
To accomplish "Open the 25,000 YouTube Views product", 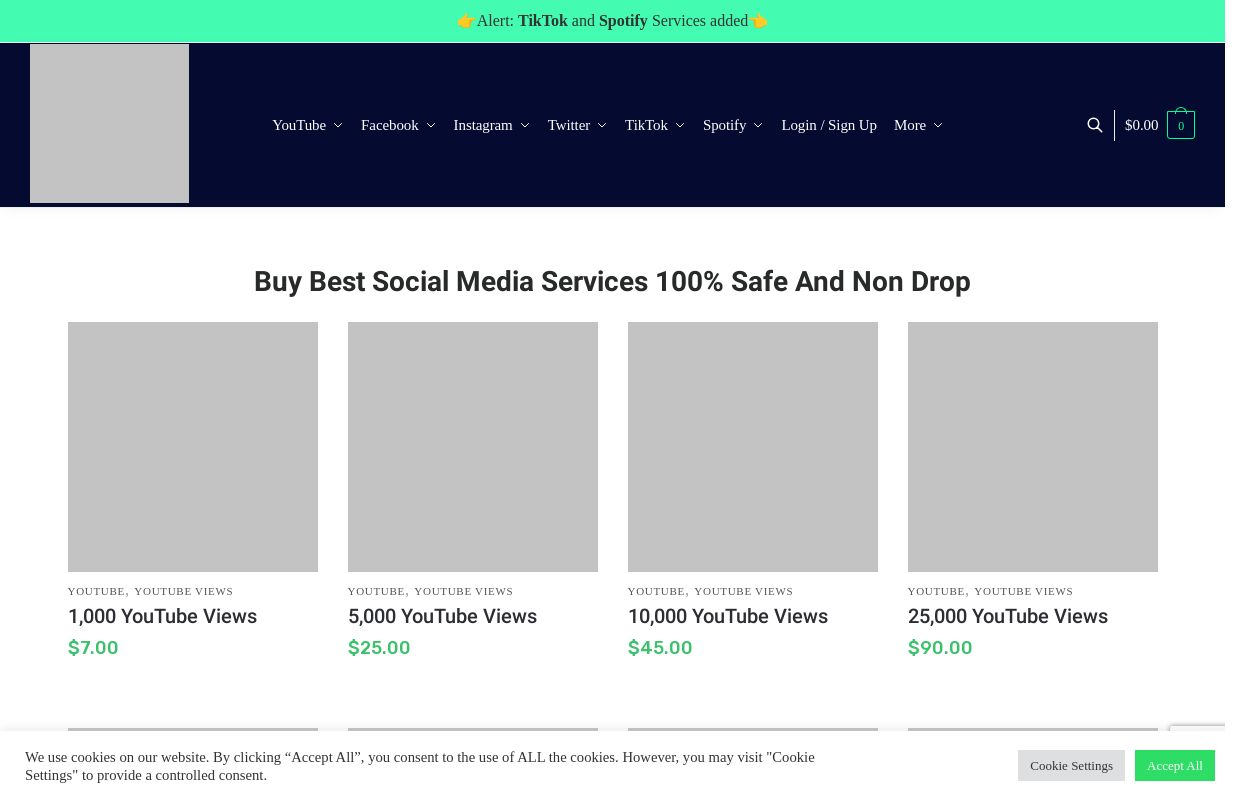I will coord(1007,616).
